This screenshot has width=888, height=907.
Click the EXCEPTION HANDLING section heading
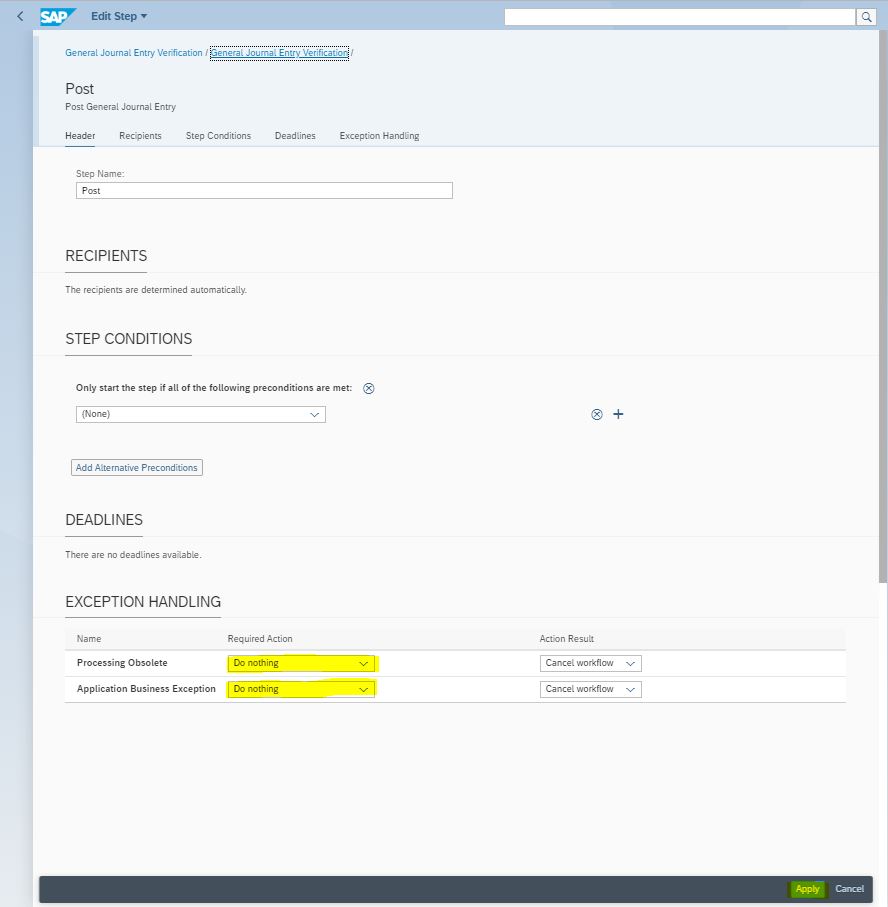coord(143,602)
